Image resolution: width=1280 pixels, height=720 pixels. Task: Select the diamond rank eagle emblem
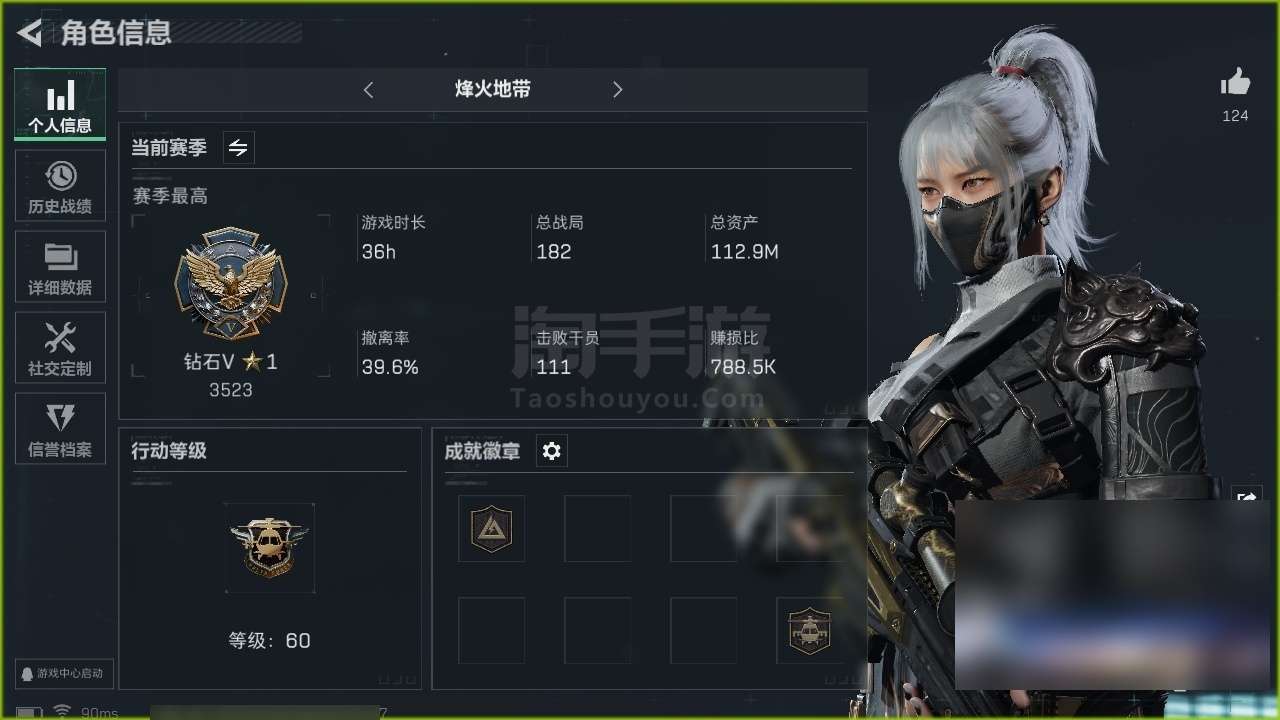pos(231,284)
